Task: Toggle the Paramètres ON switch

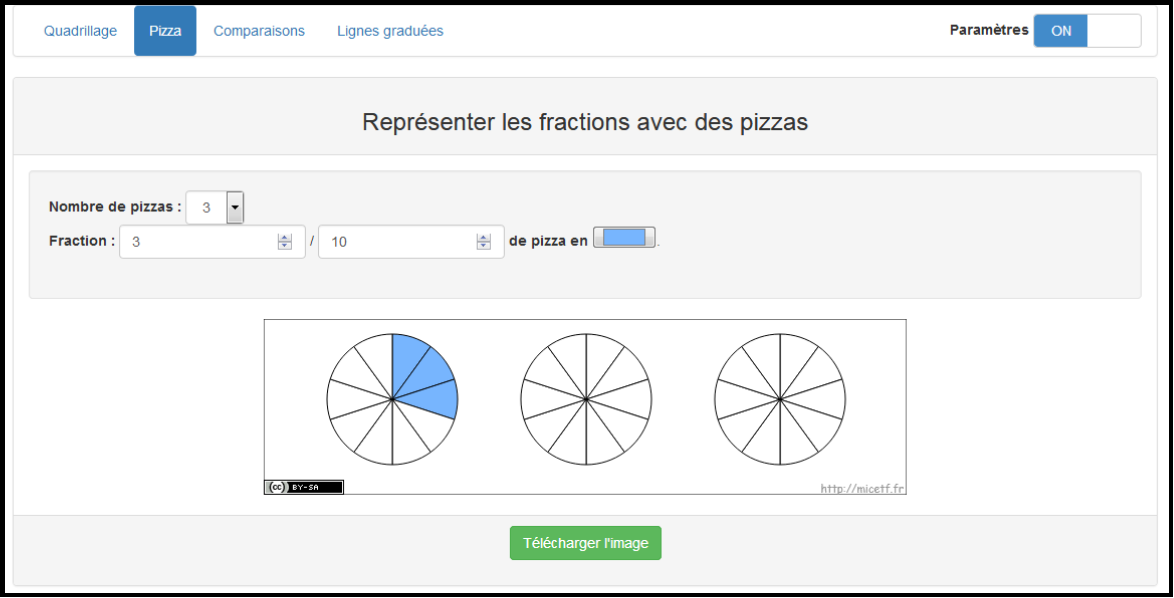Action: point(1061,31)
